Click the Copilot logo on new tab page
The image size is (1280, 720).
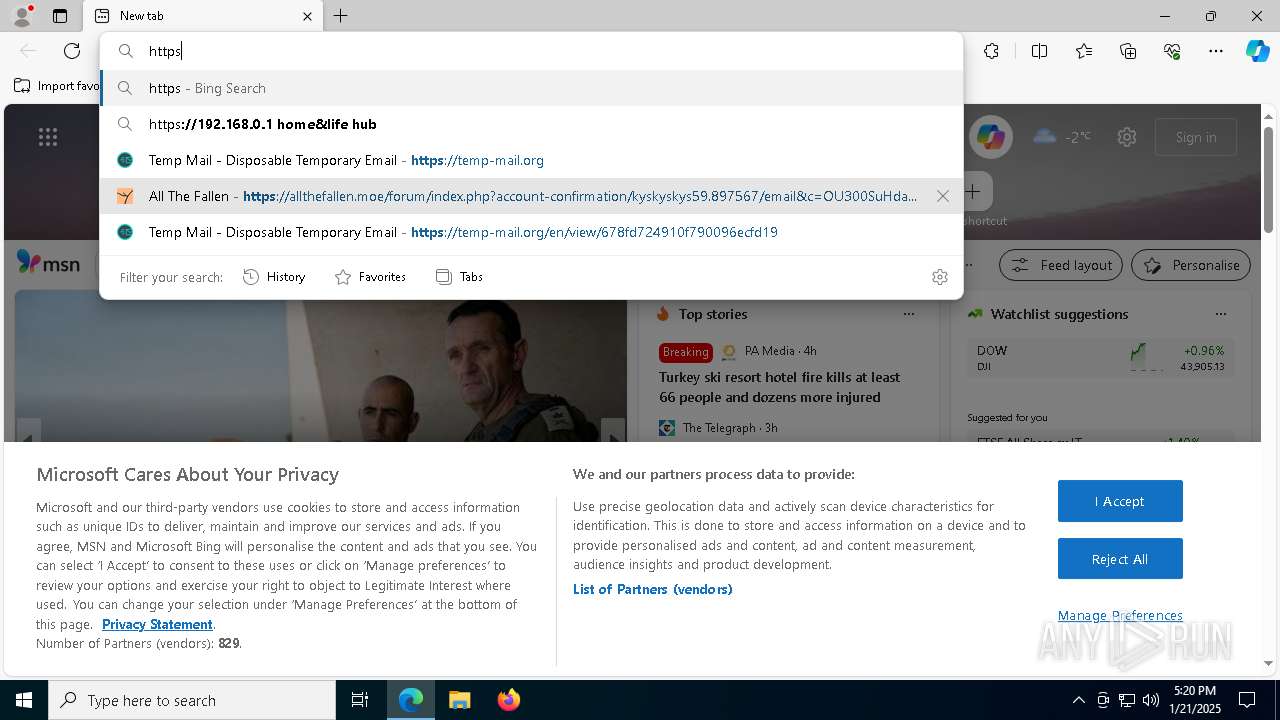click(x=990, y=137)
